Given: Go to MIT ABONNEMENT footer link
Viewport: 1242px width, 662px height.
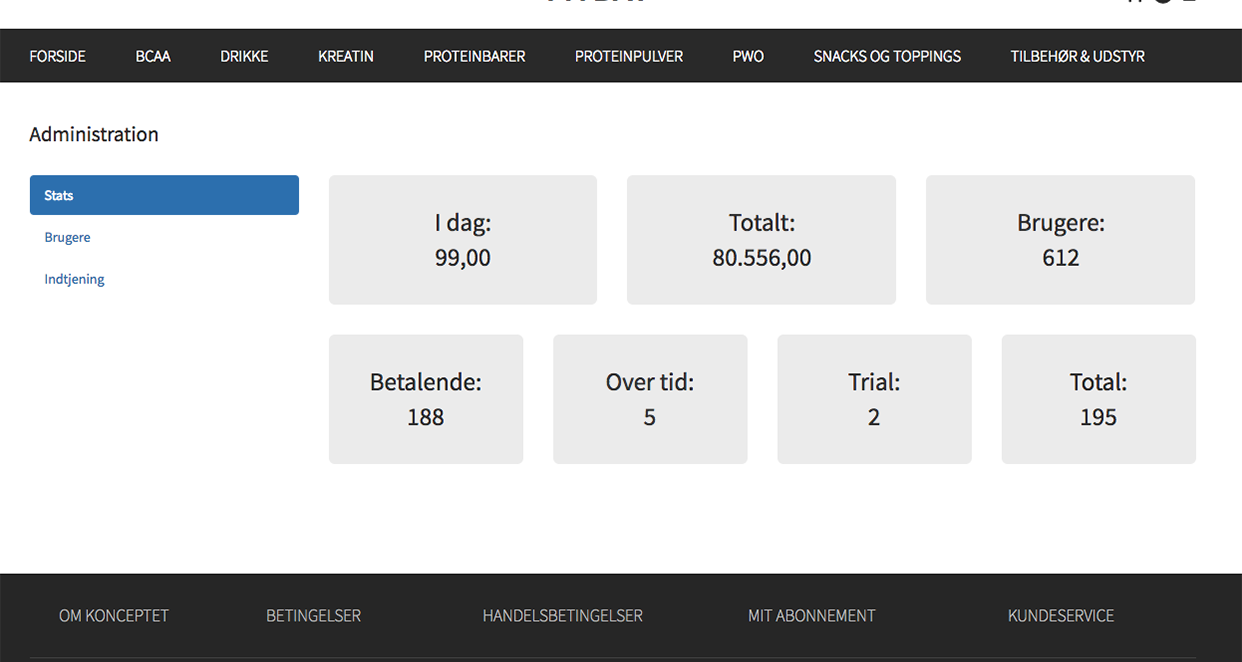Looking at the screenshot, I should click(811, 616).
